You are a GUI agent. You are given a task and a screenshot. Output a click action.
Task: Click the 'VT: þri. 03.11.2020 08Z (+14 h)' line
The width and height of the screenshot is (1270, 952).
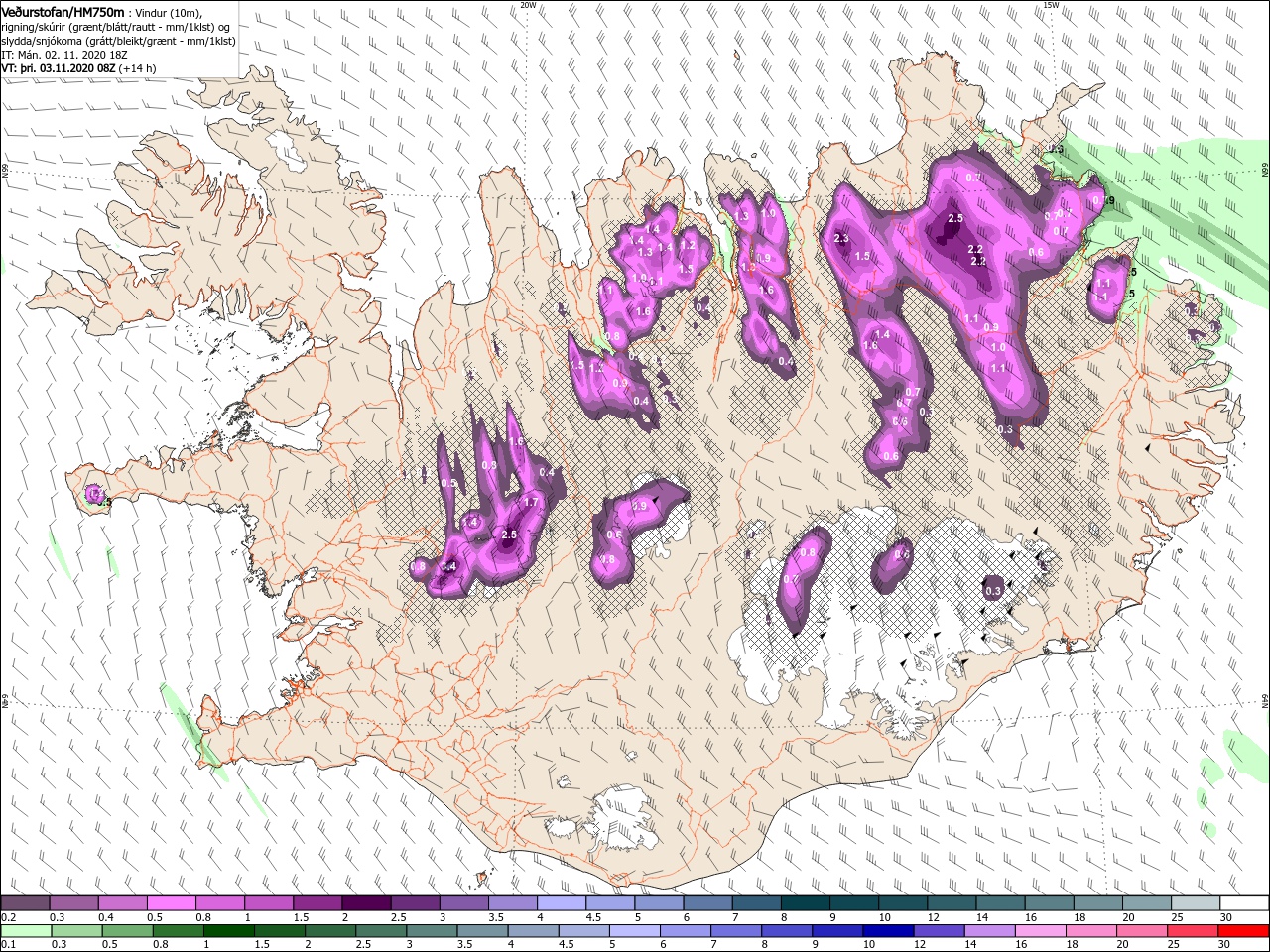(x=78, y=68)
